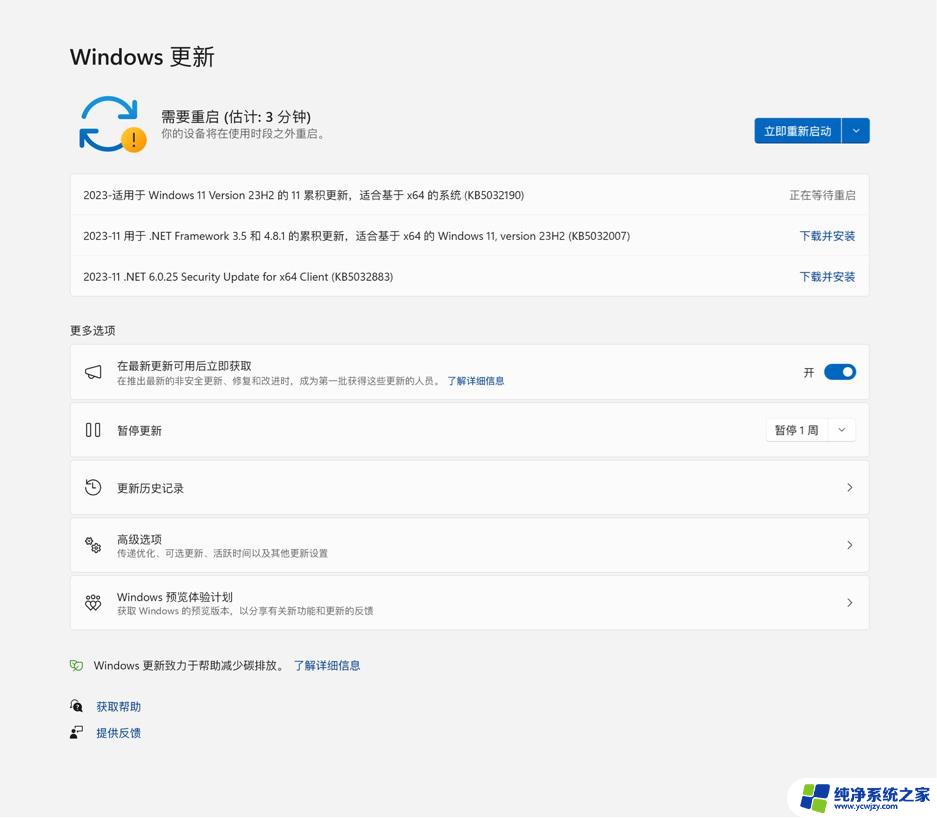The height and width of the screenshot is (818, 937).
Task: Click the pause updates icon
Action: [x=93, y=430]
